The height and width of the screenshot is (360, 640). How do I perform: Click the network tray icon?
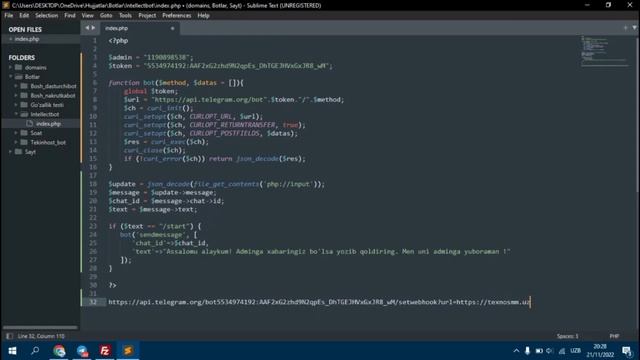tap(562, 351)
